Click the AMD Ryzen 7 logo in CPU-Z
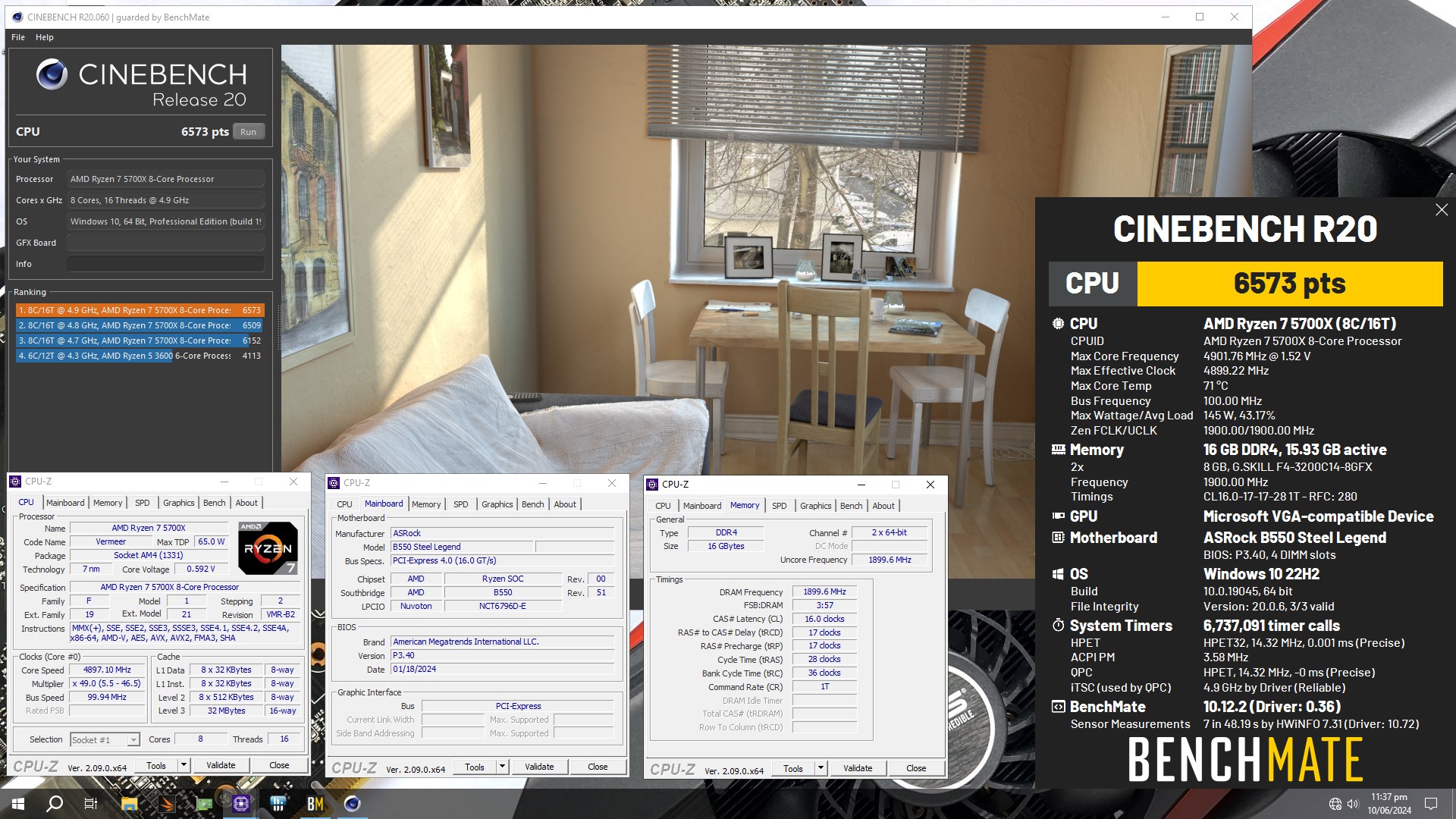The height and width of the screenshot is (819, 1456). [268, 548]
